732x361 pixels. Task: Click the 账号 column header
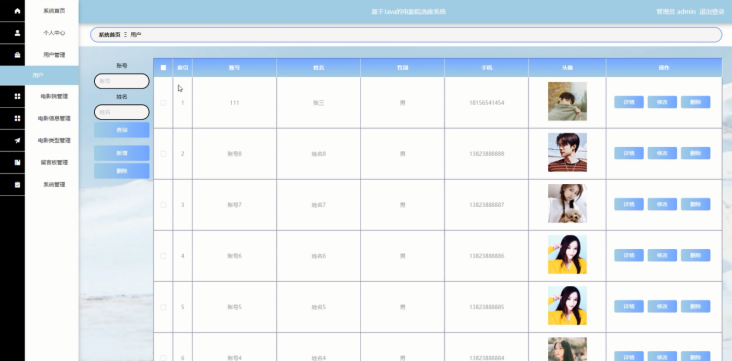234,68
